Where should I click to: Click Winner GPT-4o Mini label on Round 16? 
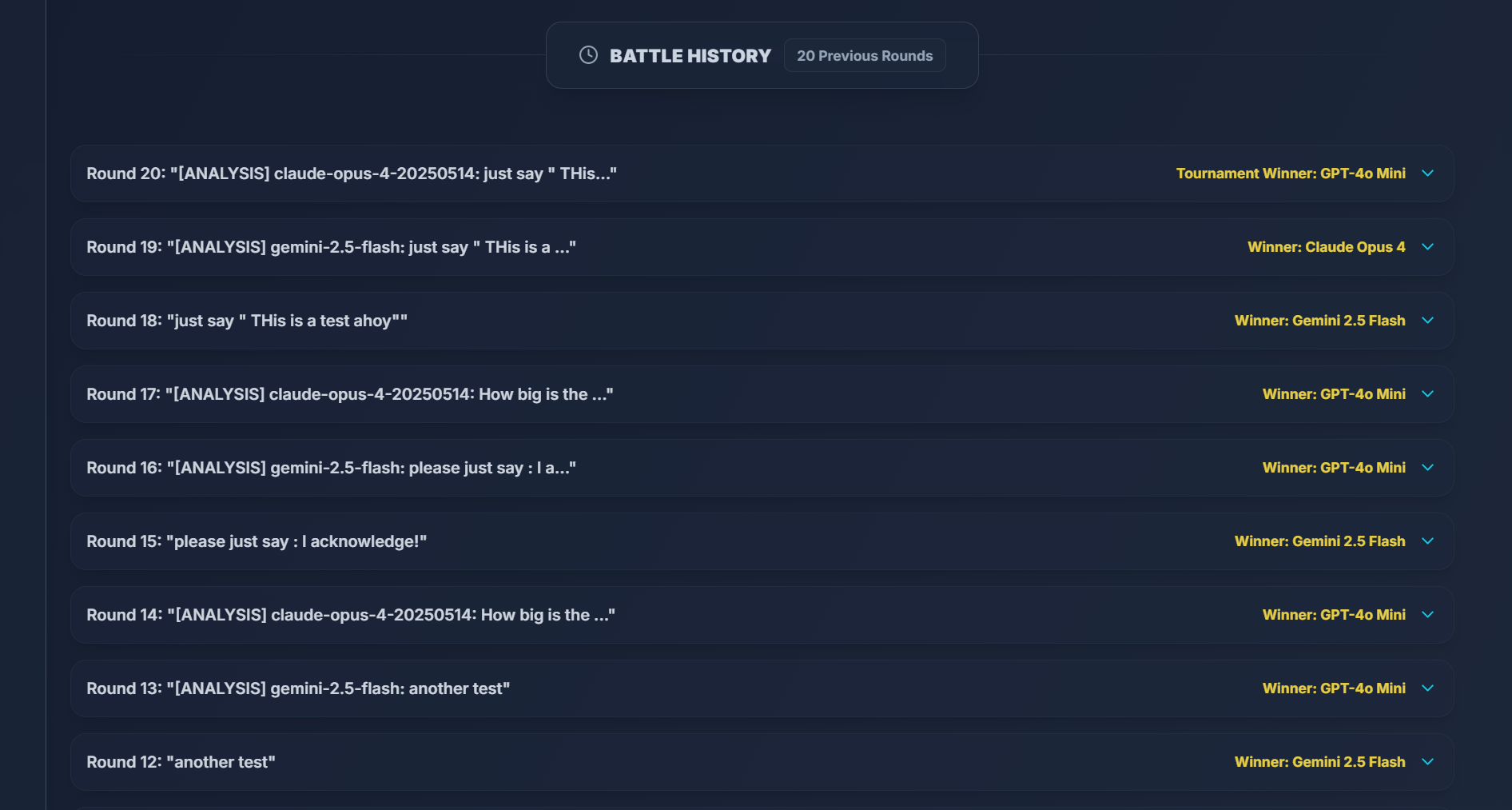click(1333, 468)
